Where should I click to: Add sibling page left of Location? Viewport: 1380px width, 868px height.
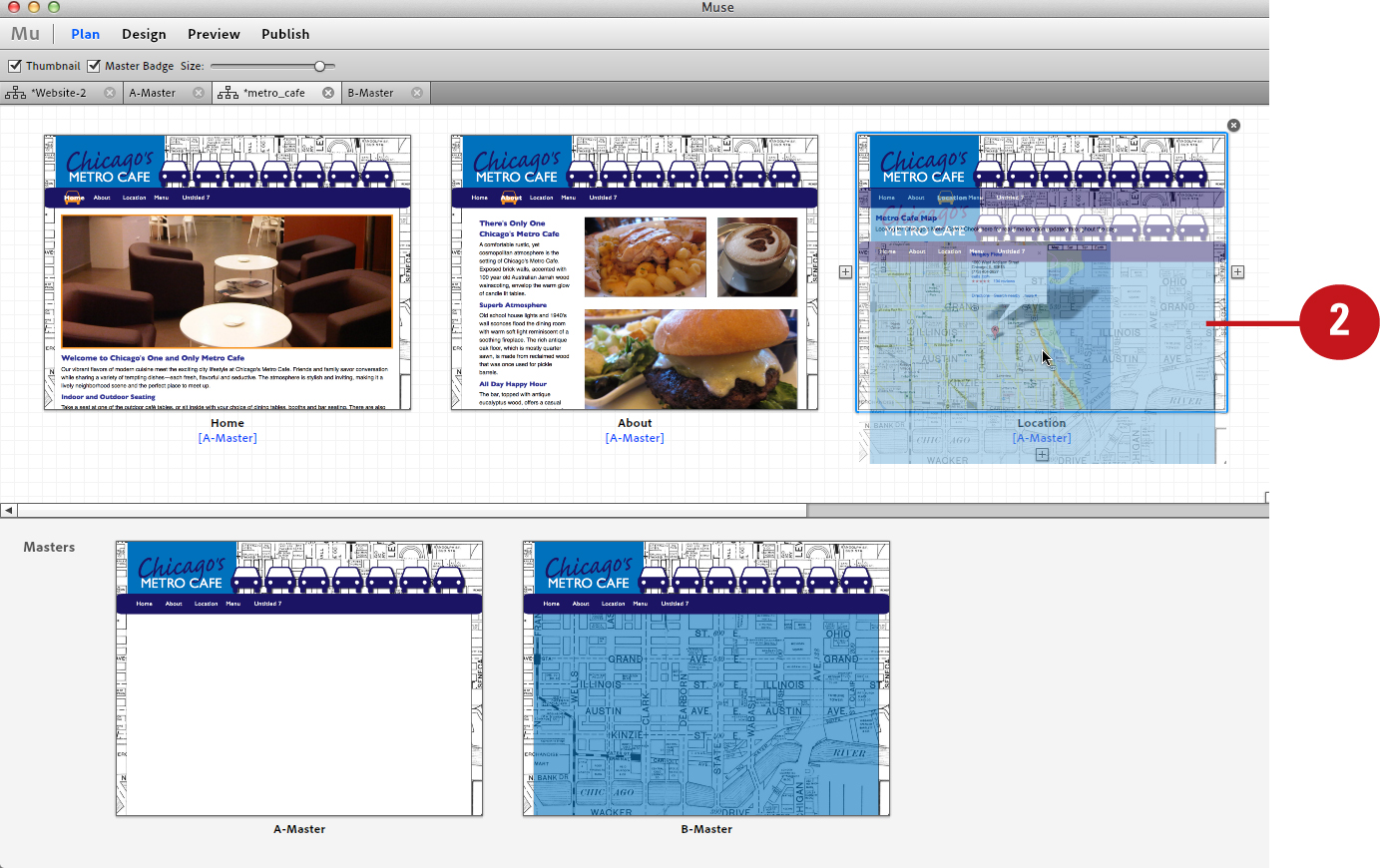tap(845, 271)
